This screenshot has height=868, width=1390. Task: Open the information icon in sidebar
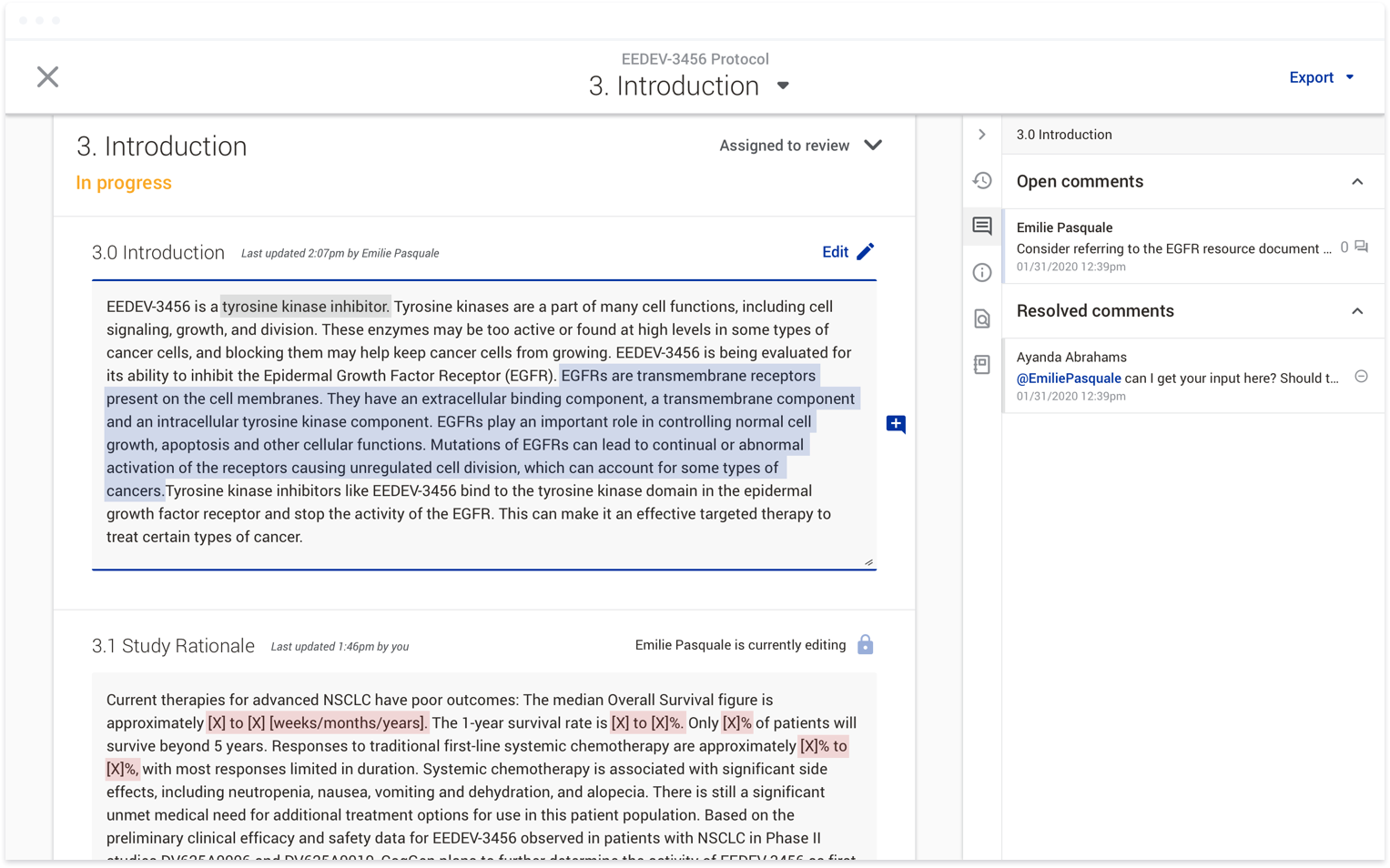(982, 272)
